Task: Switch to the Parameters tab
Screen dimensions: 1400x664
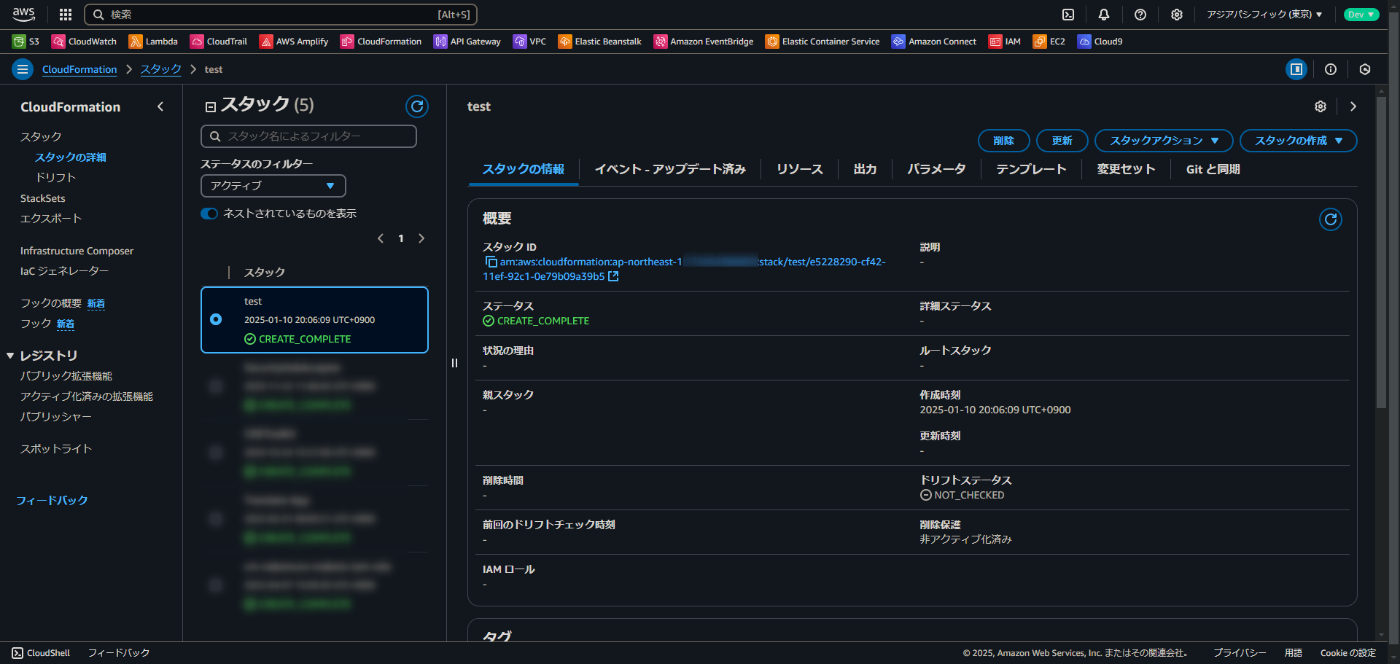Action: [936, 169]
